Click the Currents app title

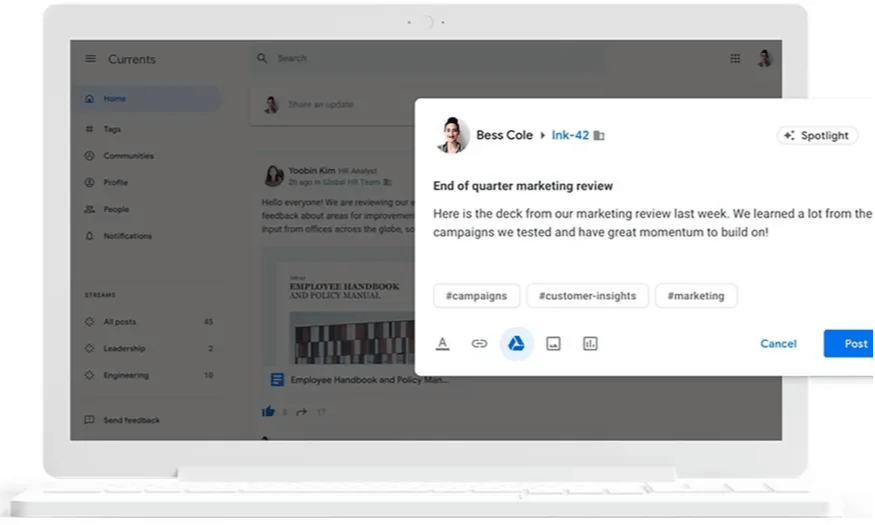pyautogui.click(x=132, y=59)
